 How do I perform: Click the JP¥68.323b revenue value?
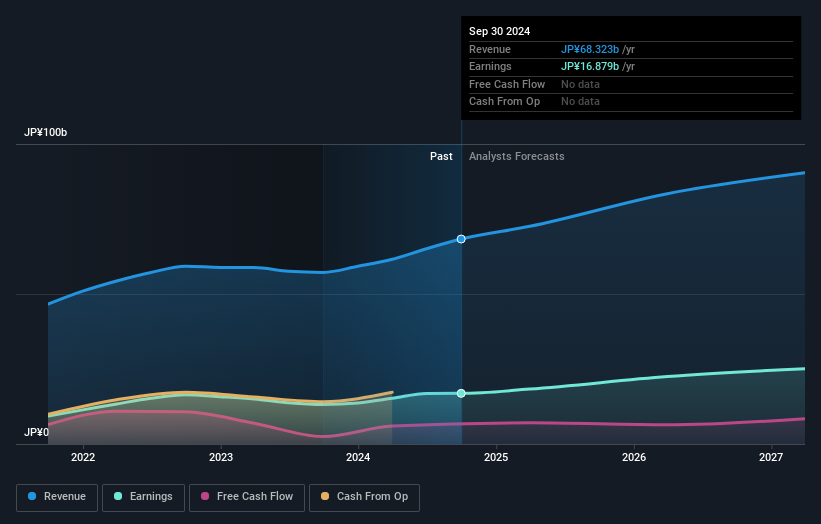(590, 49)
